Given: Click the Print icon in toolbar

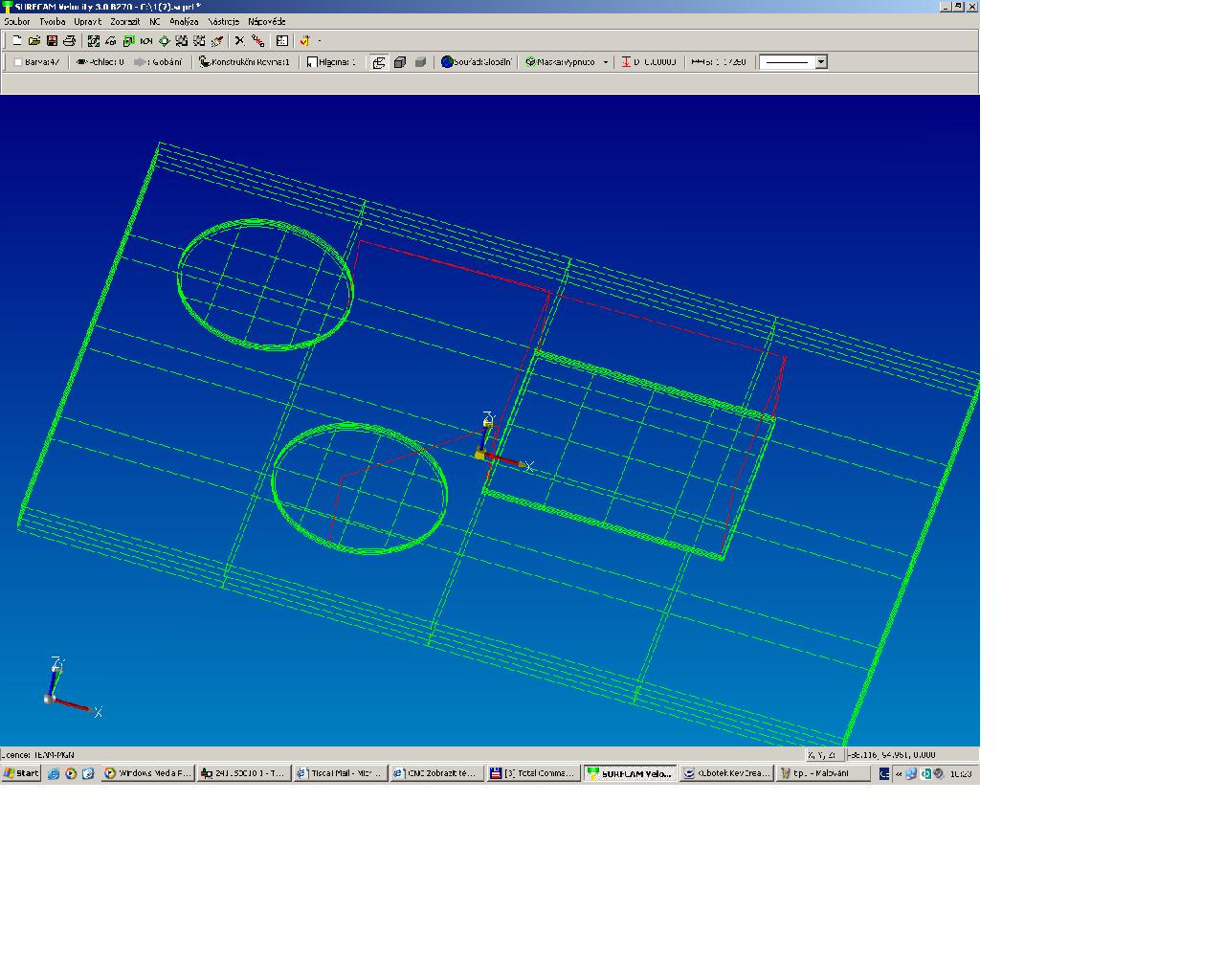Looking at the screenshot, I should tap(69, 40).
